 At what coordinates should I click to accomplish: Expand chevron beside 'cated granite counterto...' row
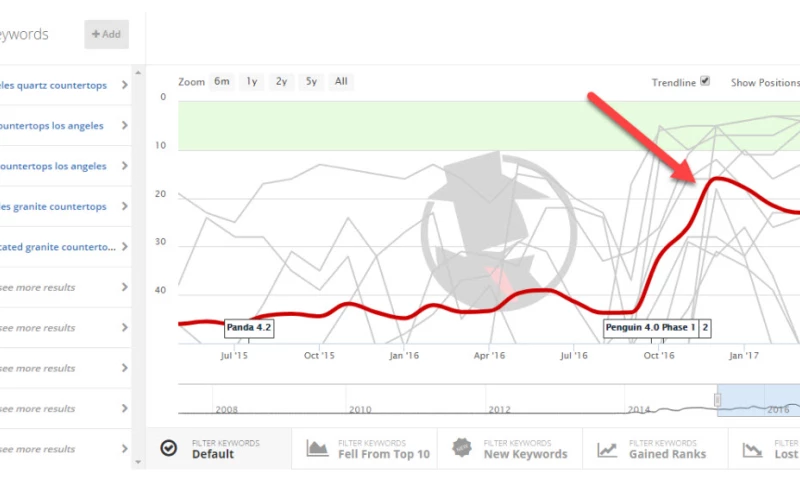(x=124, y=246)
